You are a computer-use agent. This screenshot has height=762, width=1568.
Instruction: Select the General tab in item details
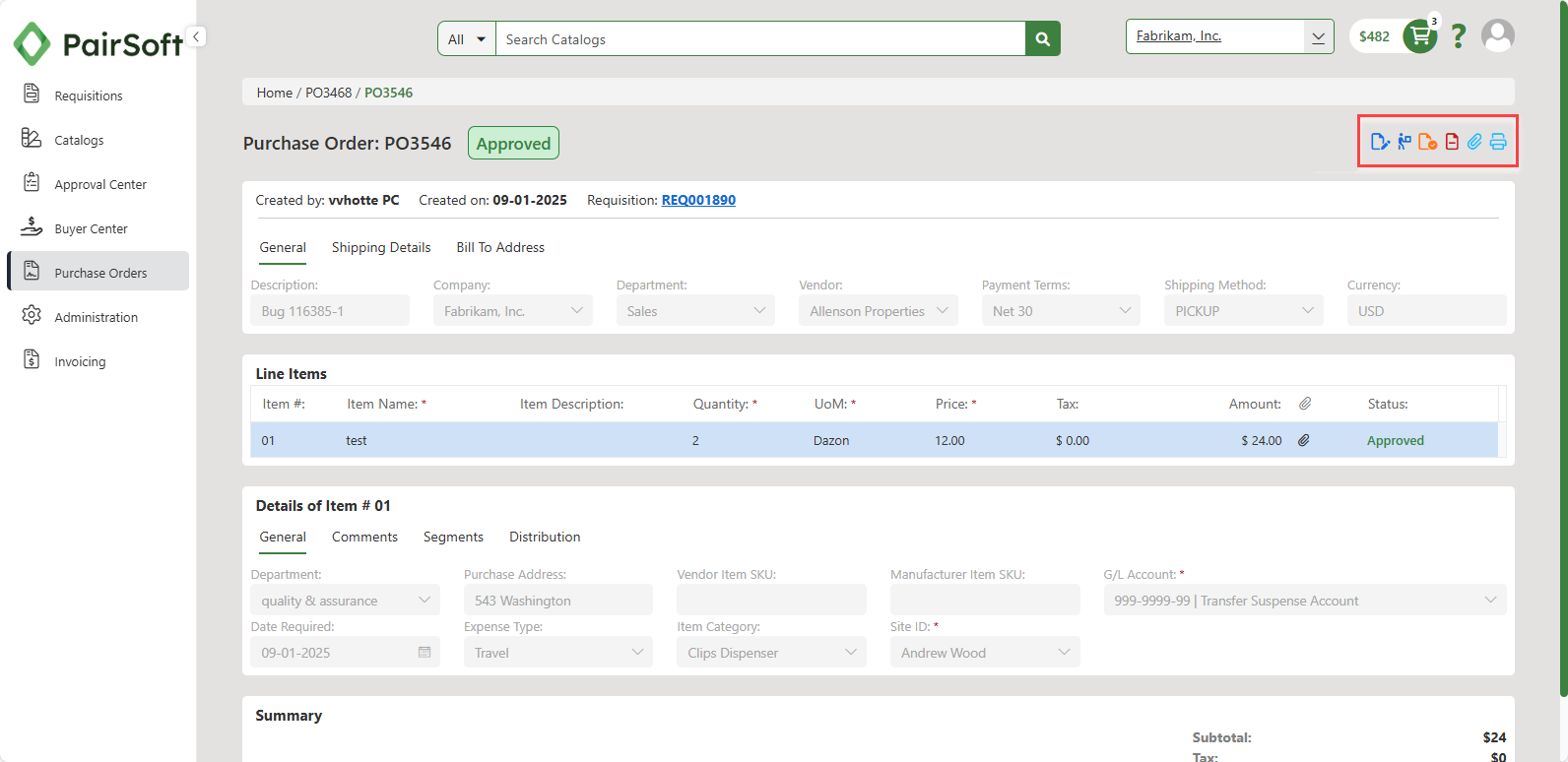[283, 537]
